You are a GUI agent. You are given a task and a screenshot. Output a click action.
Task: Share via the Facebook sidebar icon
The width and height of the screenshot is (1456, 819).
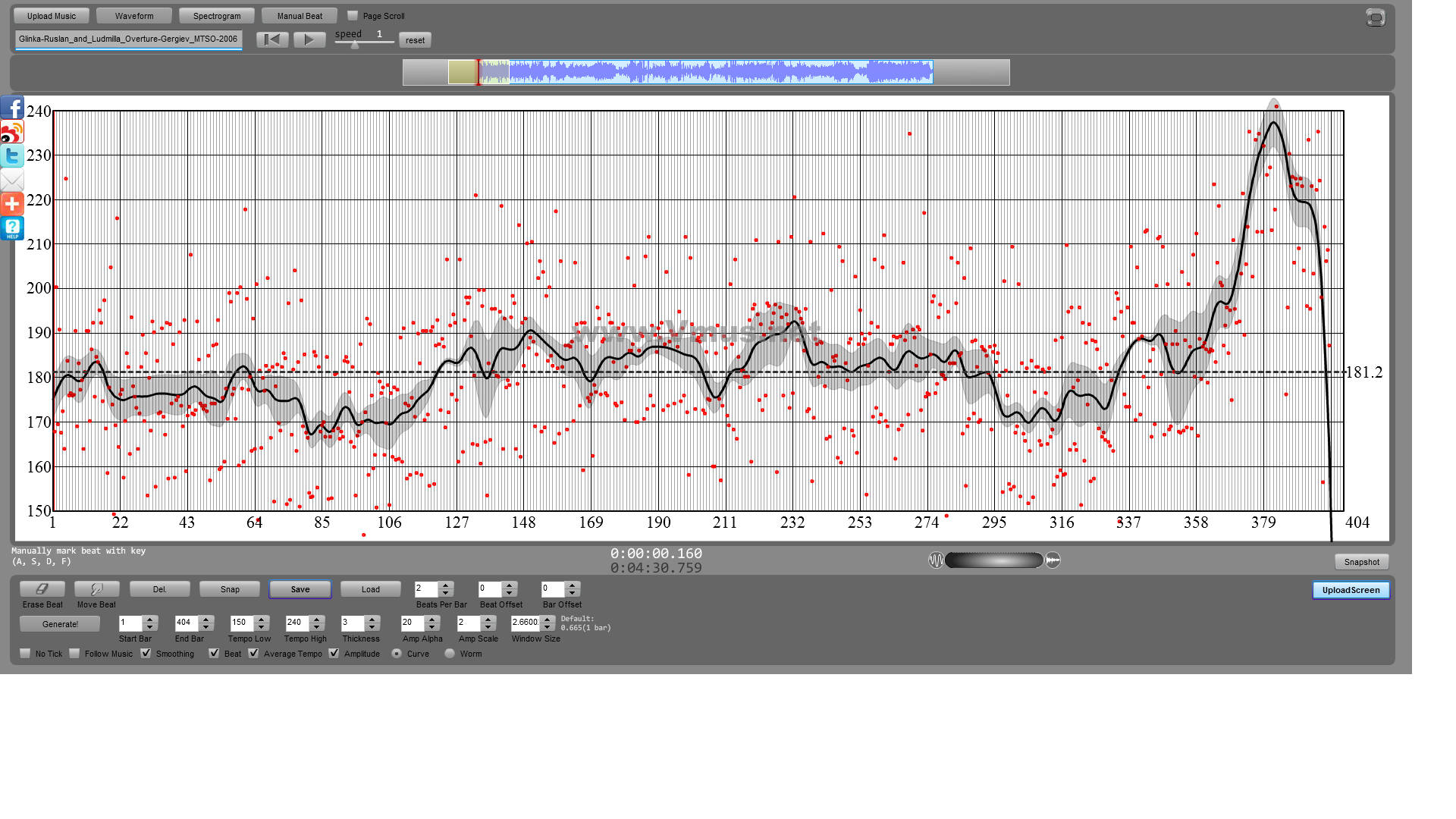pos(12,108)
